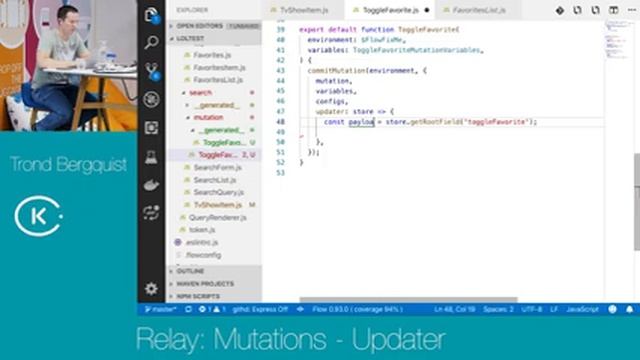The image size is (640, 360).
Task: Open the errors and warnings counter
Action: (x=212, y=309)
